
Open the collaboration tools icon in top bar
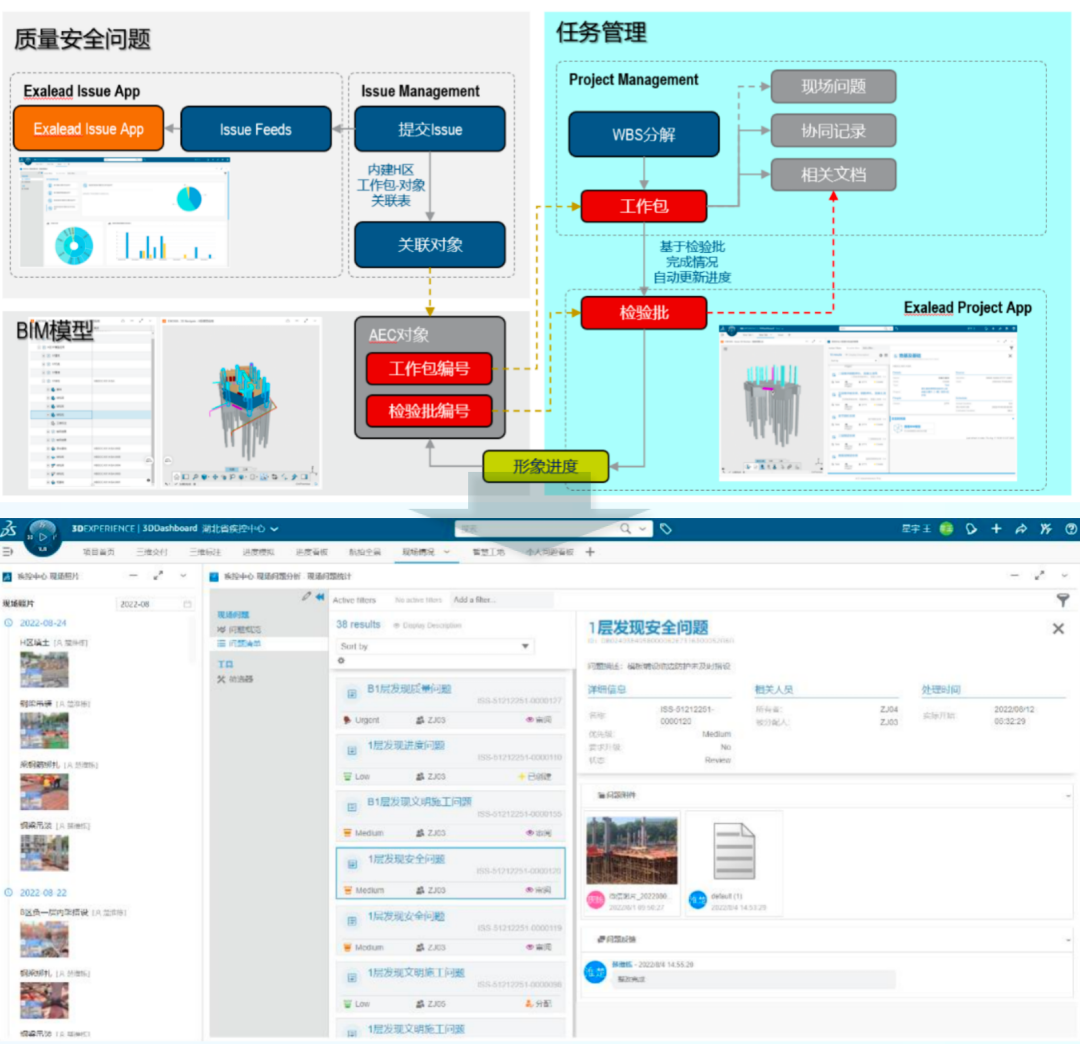coord(1046,529)
